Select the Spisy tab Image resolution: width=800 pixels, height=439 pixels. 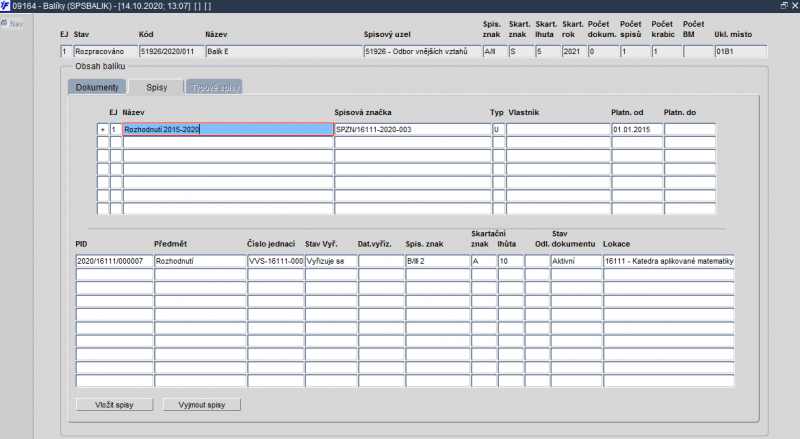[x=156, y=87]
